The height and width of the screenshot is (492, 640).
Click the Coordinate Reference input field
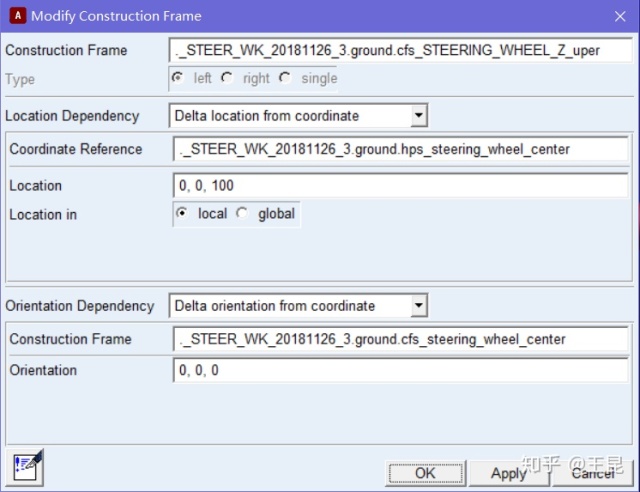[x=400, y=150]
